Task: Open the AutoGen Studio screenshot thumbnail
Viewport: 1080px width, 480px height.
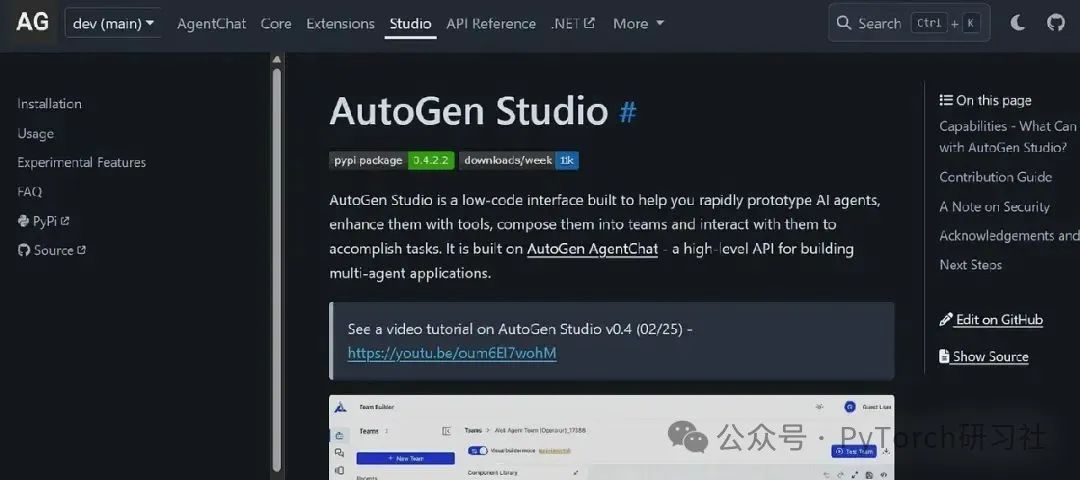Action: (612, 437)
